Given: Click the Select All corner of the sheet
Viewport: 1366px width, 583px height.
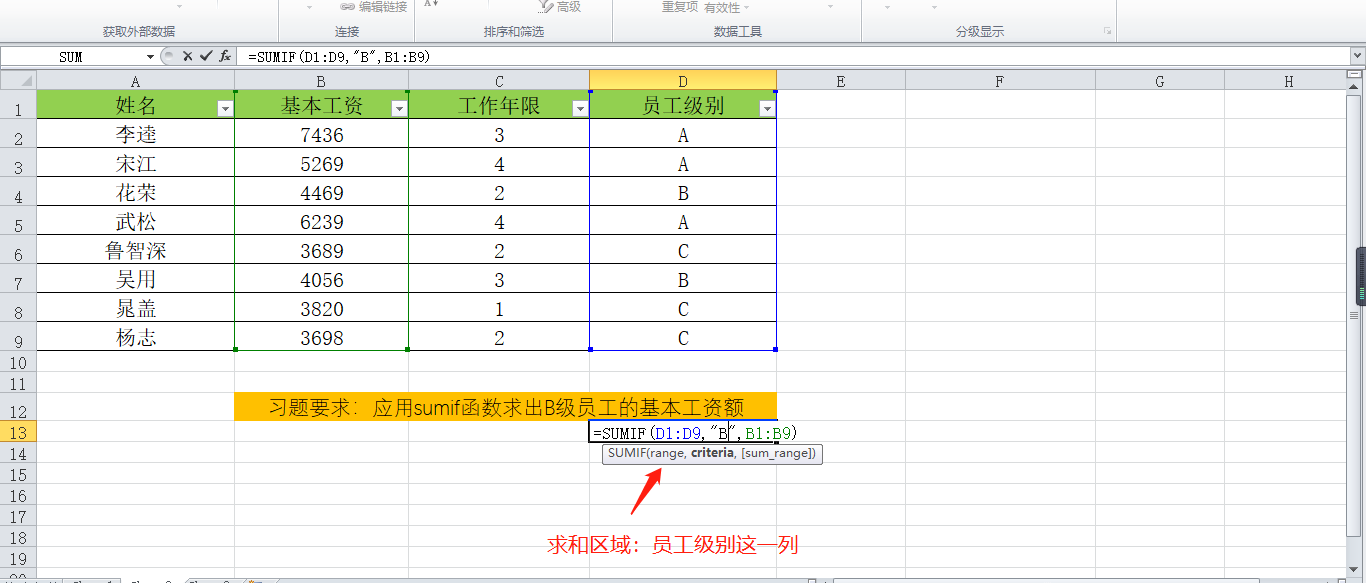Looking at the screenshot, I should tap(18, 81).
